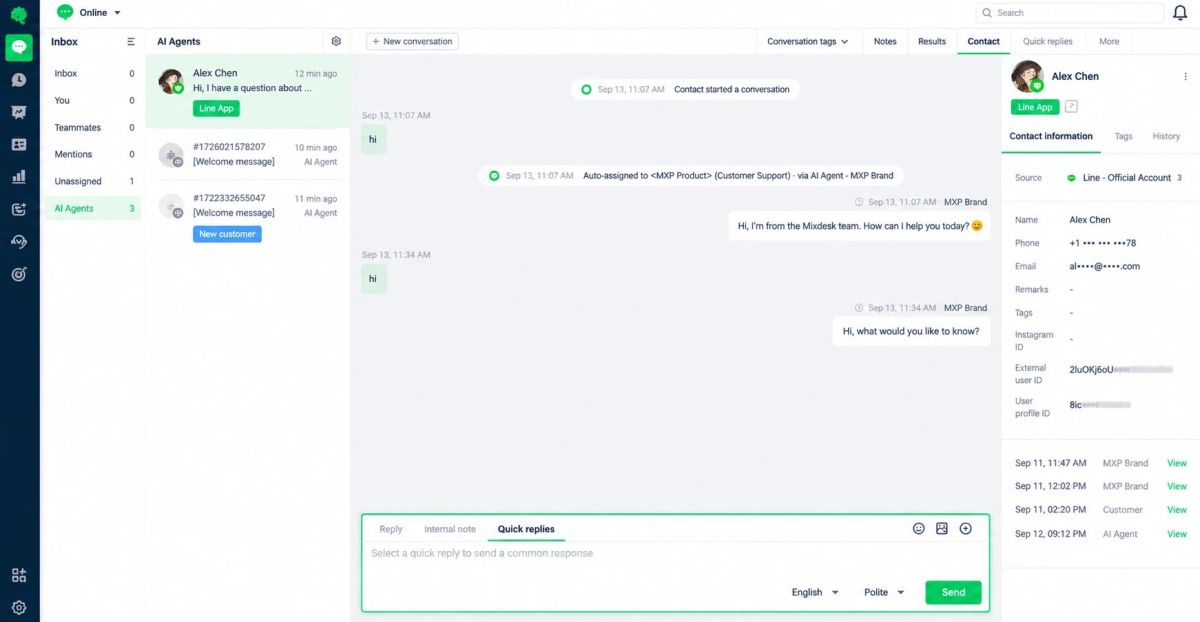Image resolution: width=1200 pixels, height=622 pixels.
Task: Open the contact card icon in sidebar
Action: [x=19, y=144]
